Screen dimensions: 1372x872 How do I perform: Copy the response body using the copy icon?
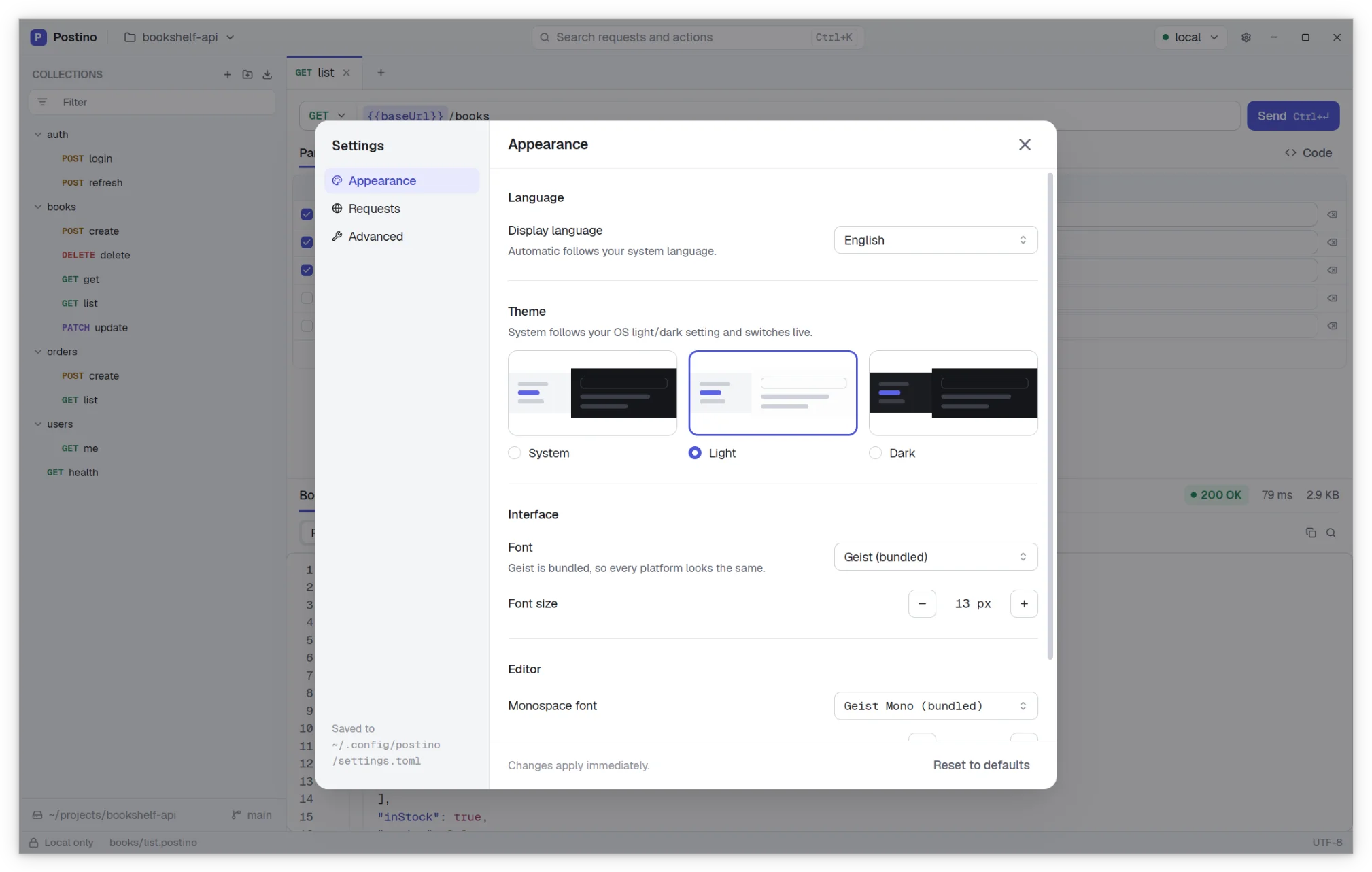(1311, 533)
